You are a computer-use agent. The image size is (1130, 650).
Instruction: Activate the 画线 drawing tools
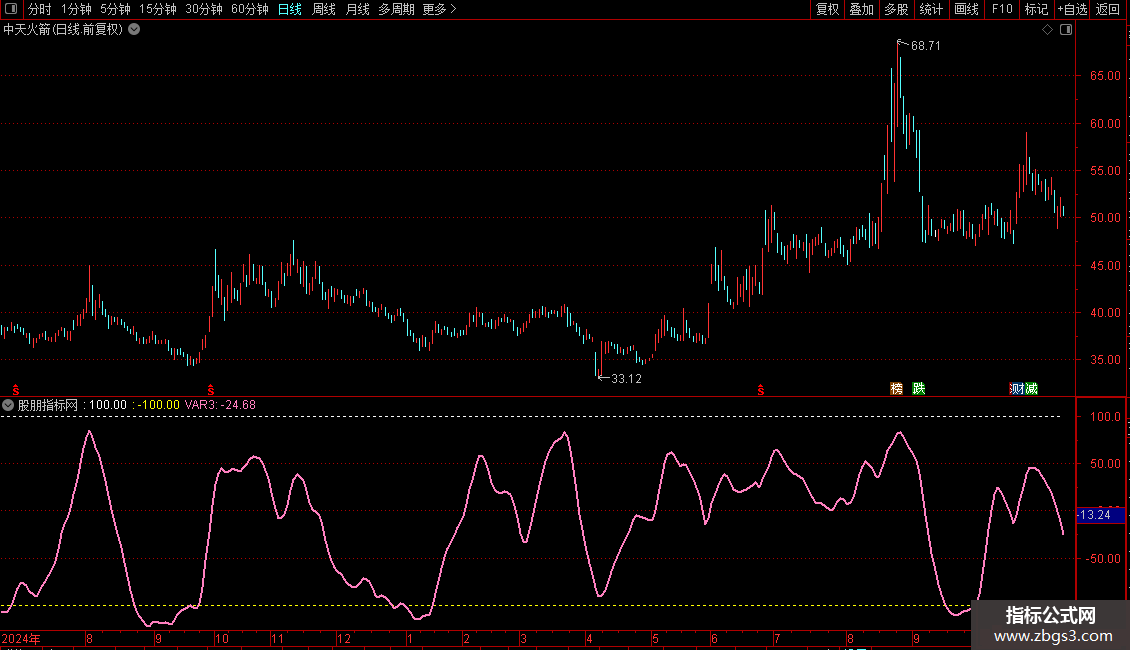pos(966,9)
